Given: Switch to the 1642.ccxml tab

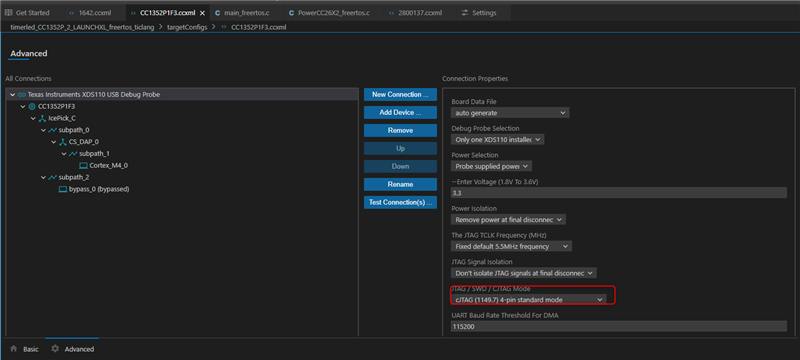Looking at the screenshot, I should [x=91, y=13].
